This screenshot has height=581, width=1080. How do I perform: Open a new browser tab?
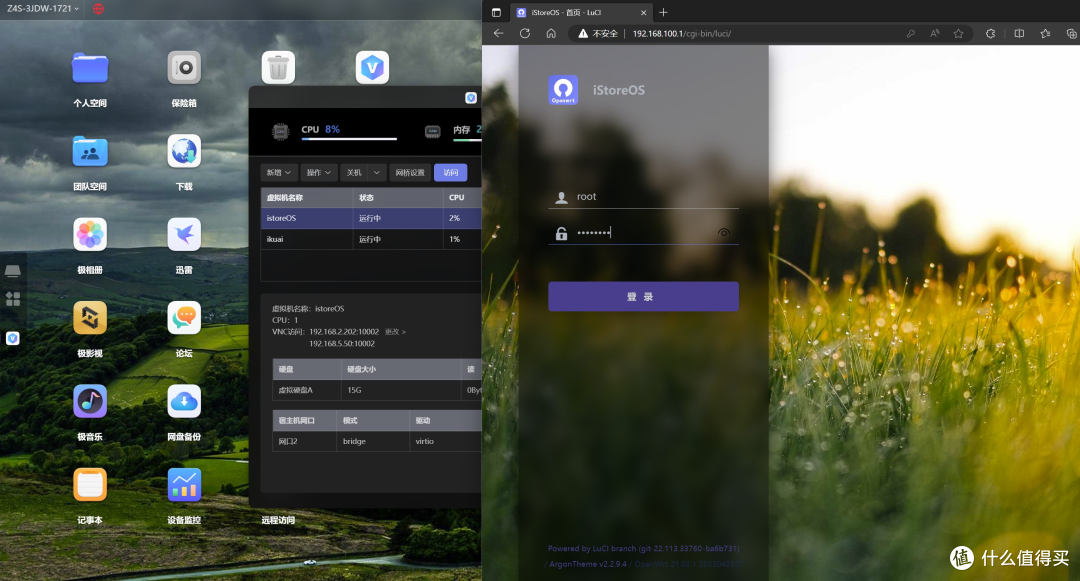(x=663, y=12)
